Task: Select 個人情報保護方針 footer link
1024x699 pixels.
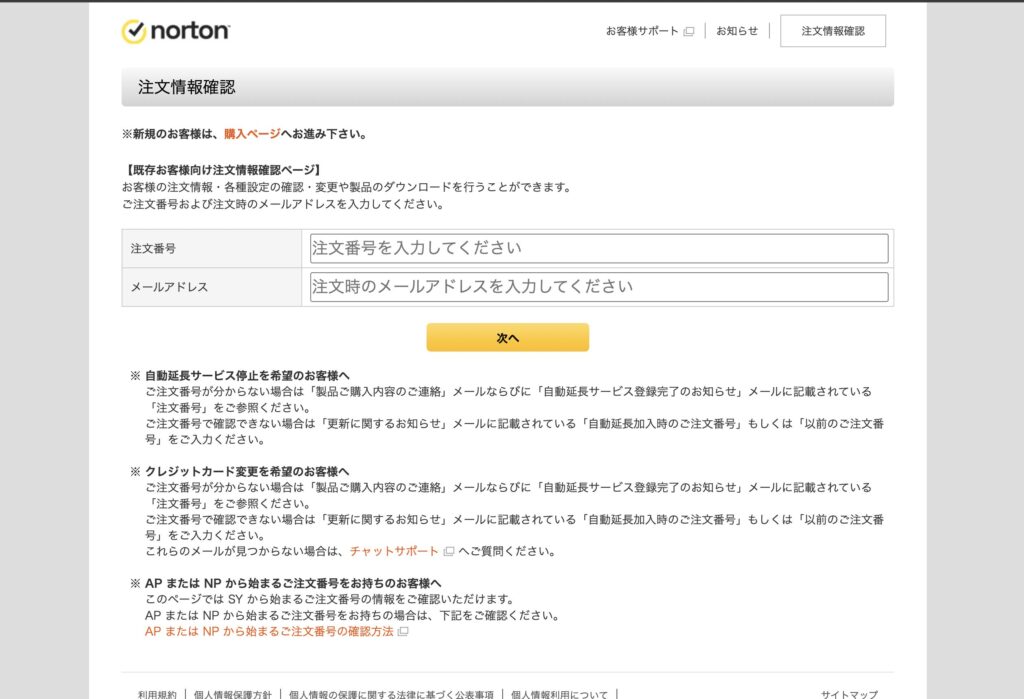Action: [x=232, y=693]
